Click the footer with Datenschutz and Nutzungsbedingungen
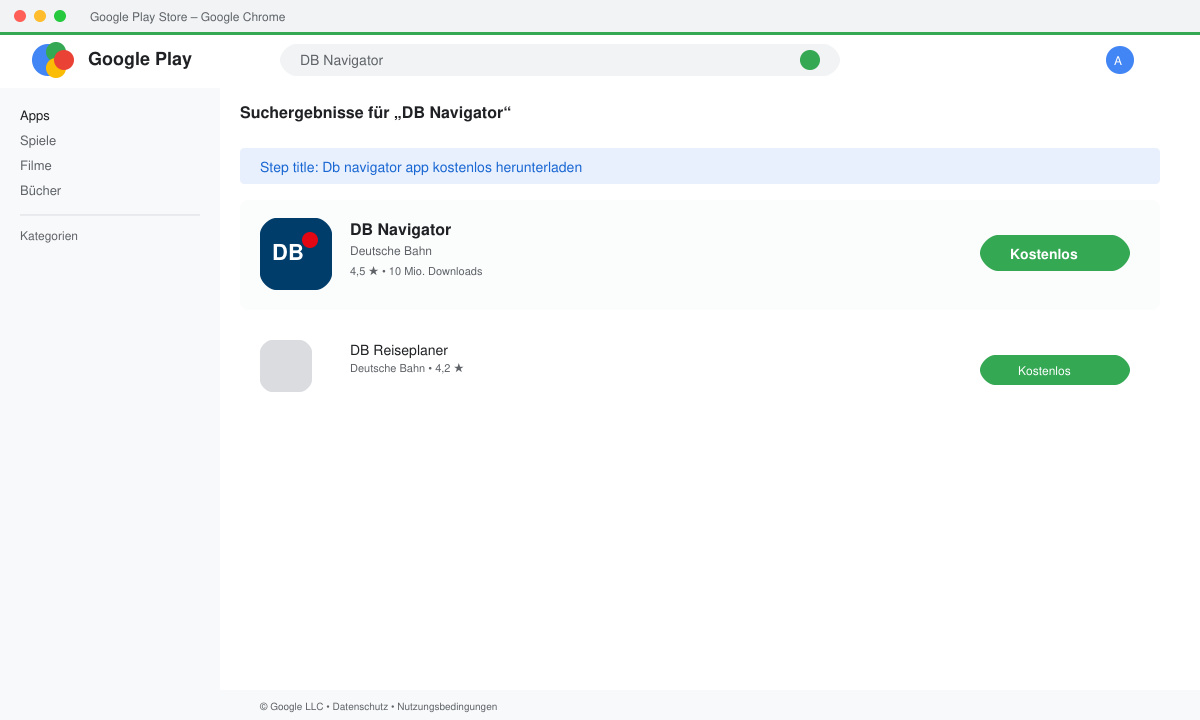This screenshot has height=720, width=1200. (x=378, y=706)
